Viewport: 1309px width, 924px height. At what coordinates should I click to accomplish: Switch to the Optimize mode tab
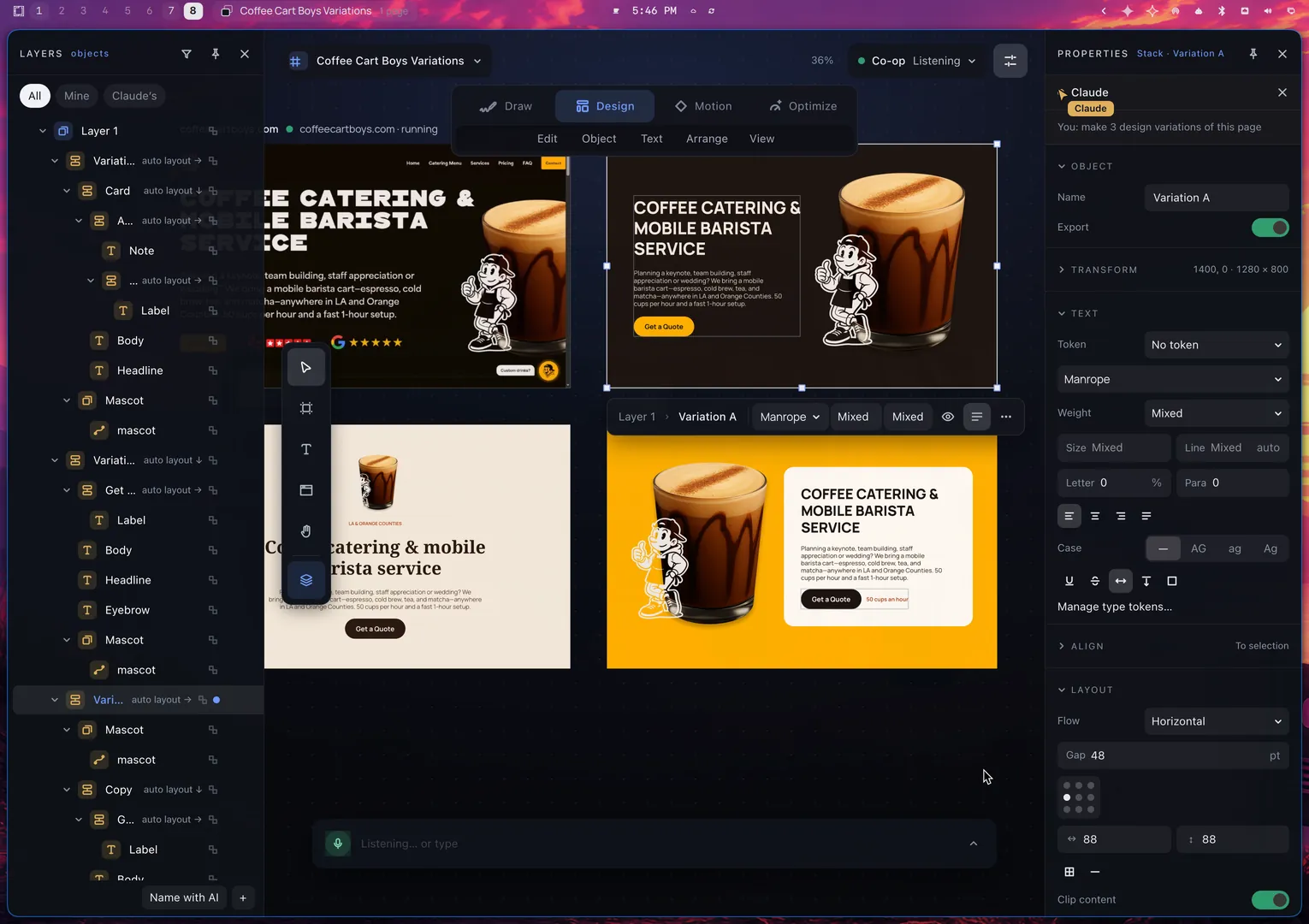[803, 106]
